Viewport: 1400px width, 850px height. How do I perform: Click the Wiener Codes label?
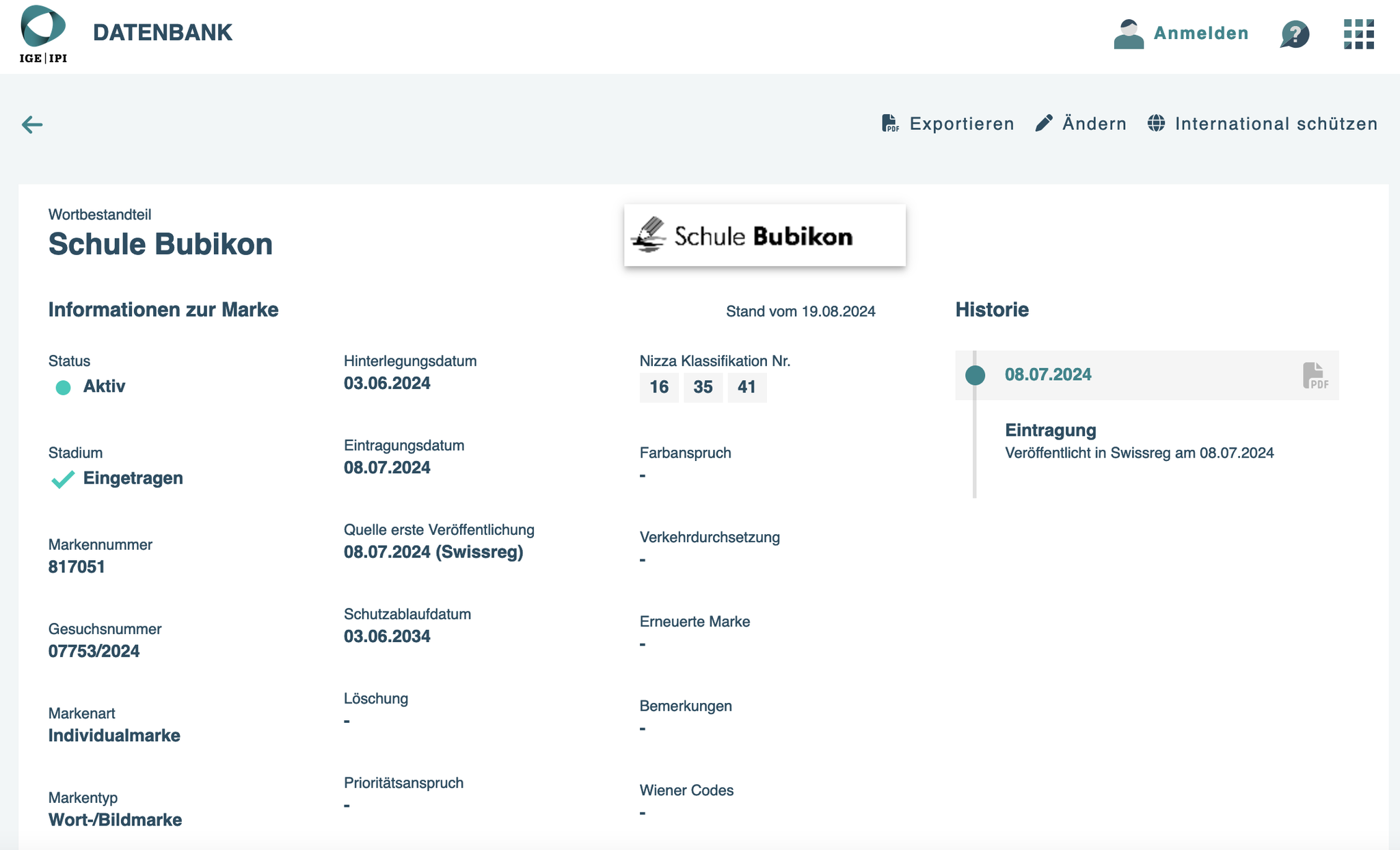pos(686,791)
